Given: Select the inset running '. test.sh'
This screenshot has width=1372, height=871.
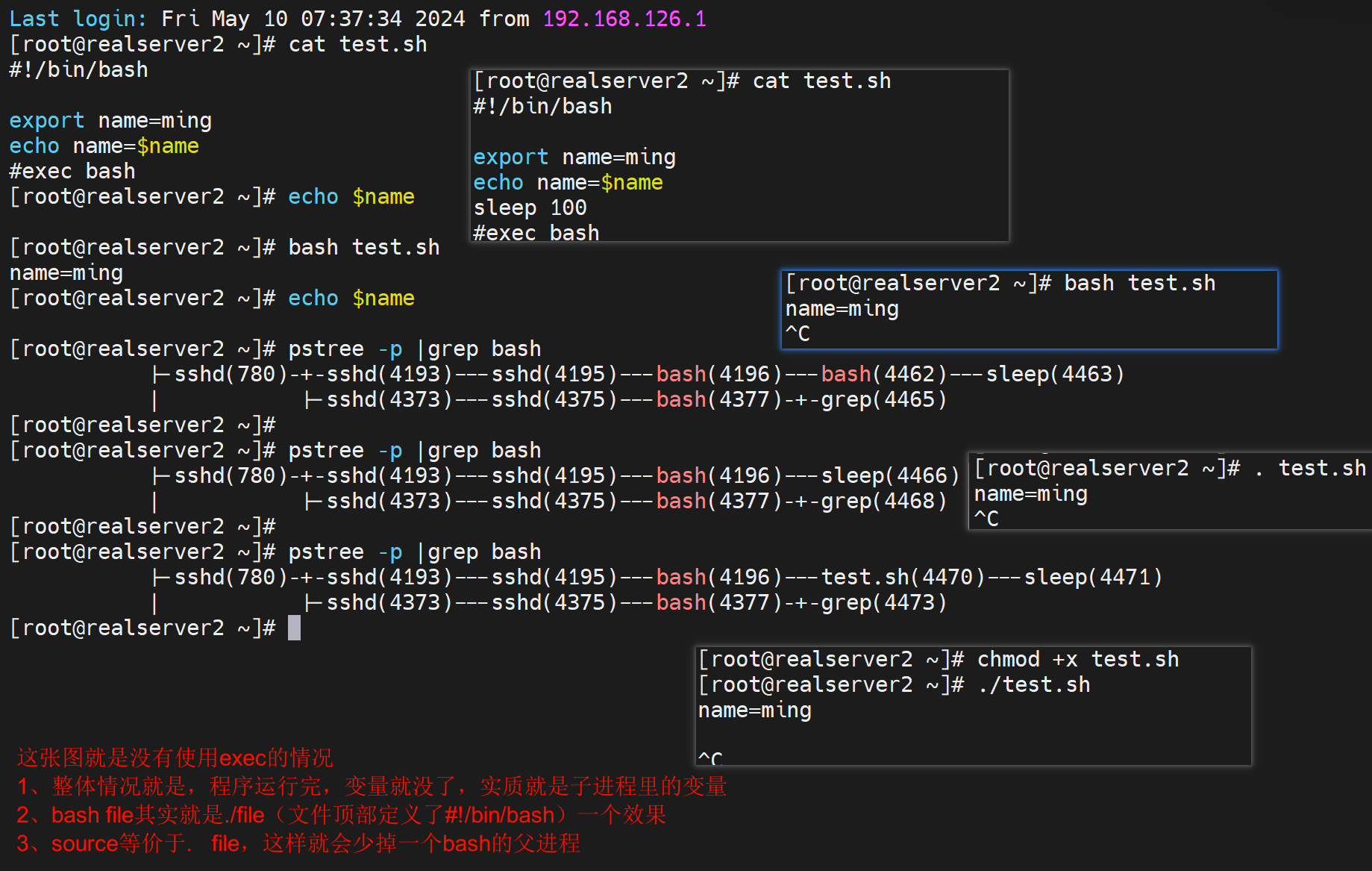Looking at the screenshot, I should (1169, 492).
